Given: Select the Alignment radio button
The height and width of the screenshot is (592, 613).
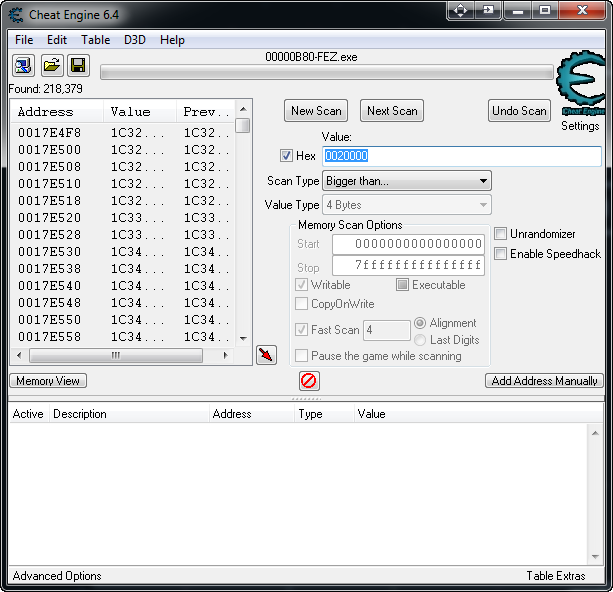Looking at the screenshot, I should 420,323.
